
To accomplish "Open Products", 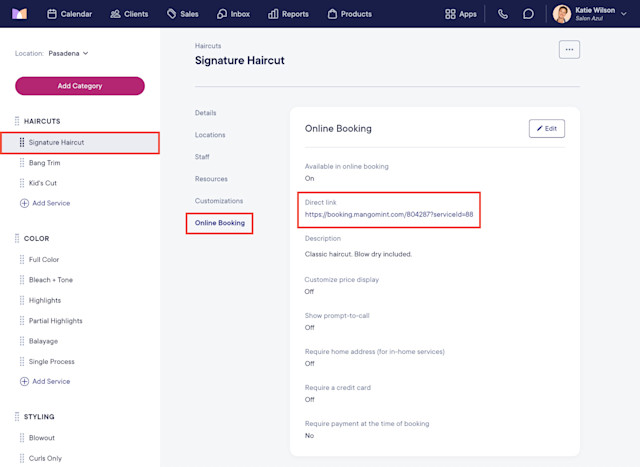I will (x=350, y=14).
